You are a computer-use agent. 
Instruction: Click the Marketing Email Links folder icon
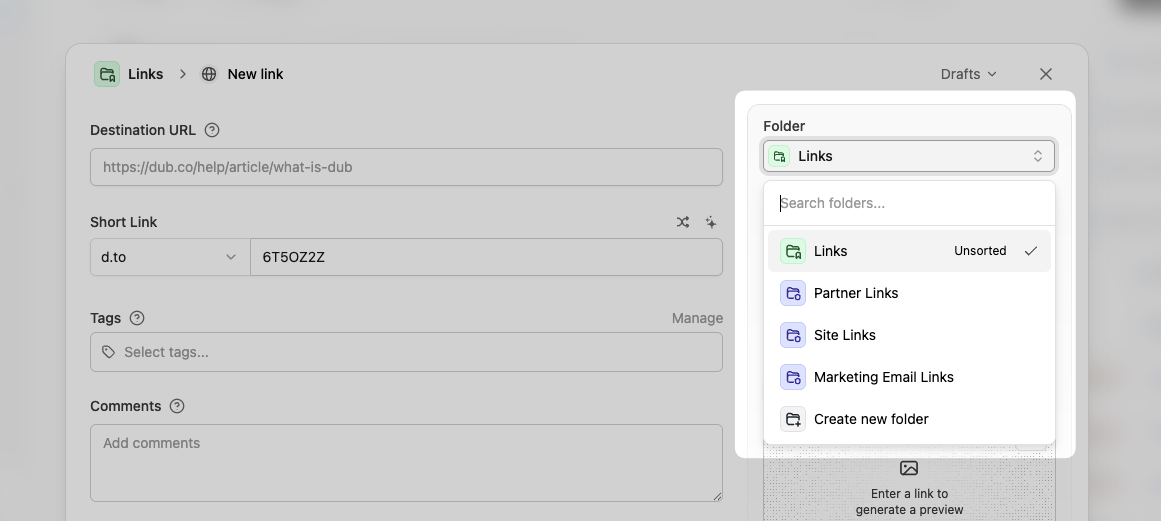pos(793,377)
